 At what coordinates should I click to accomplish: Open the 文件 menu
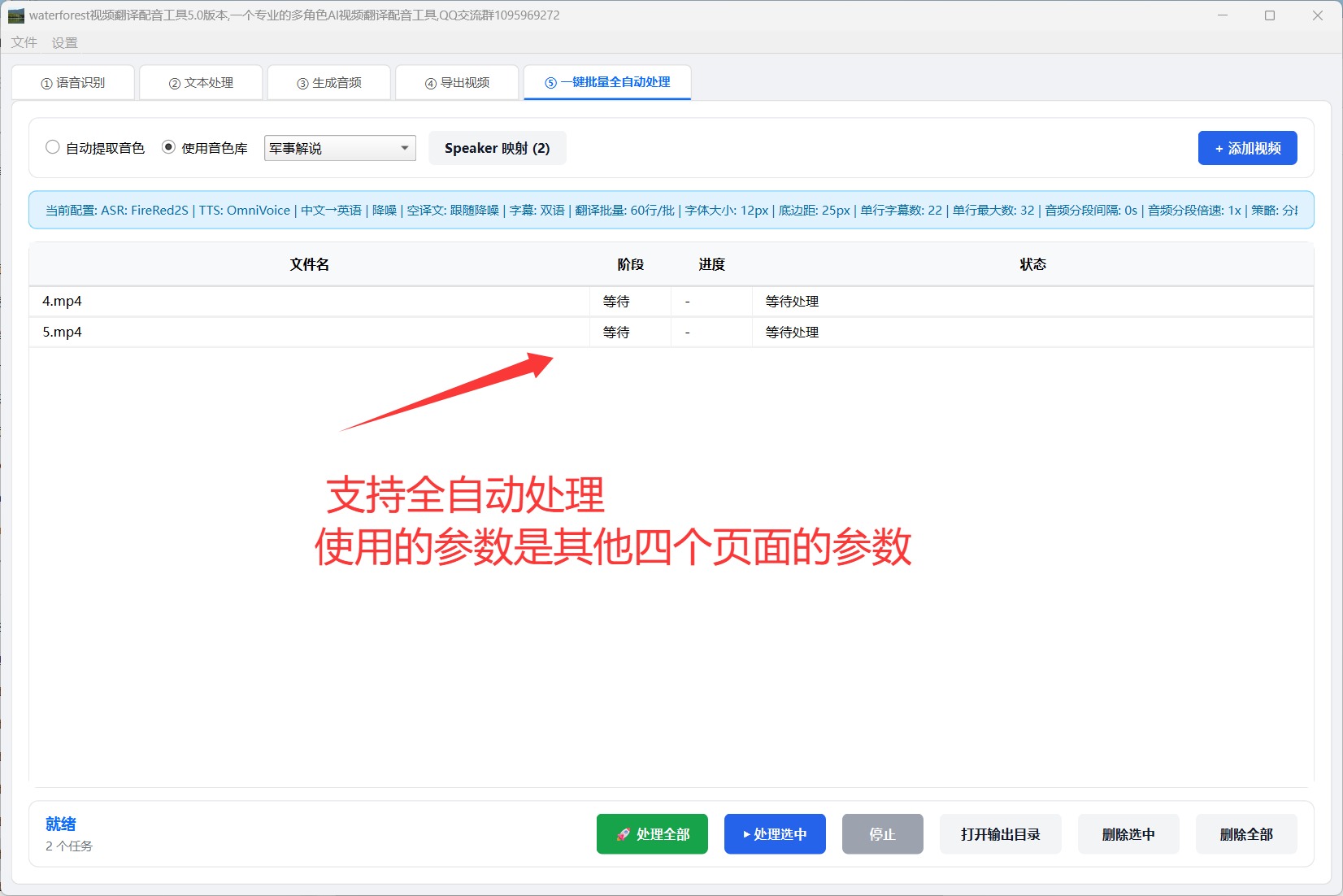[x=24, y=42]
